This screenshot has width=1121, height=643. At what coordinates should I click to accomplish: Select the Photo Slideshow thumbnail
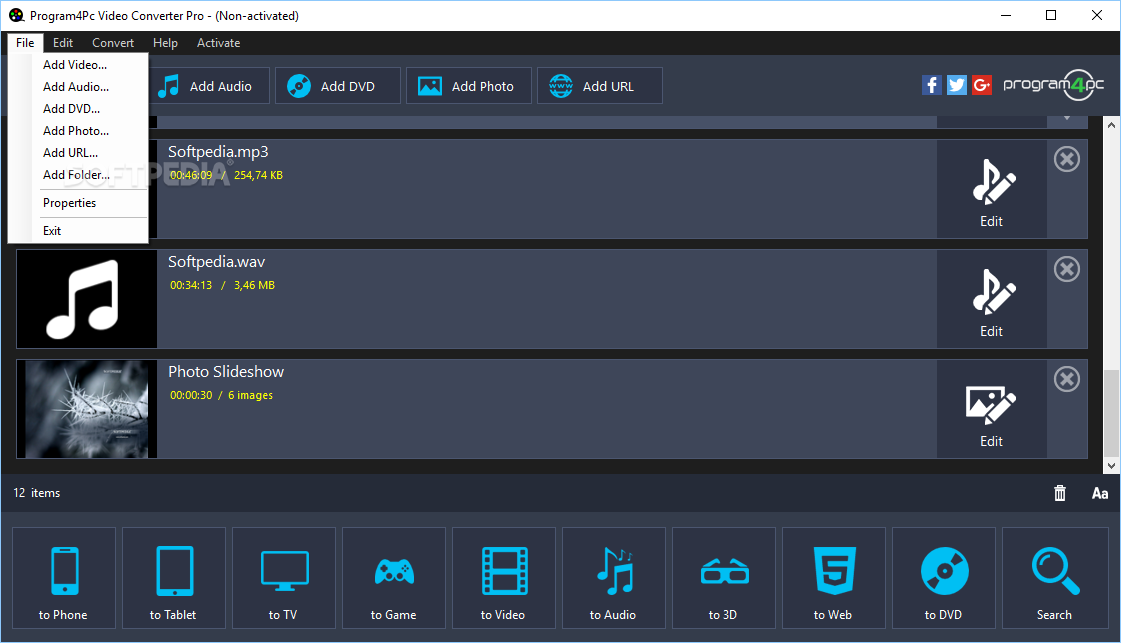87,409
